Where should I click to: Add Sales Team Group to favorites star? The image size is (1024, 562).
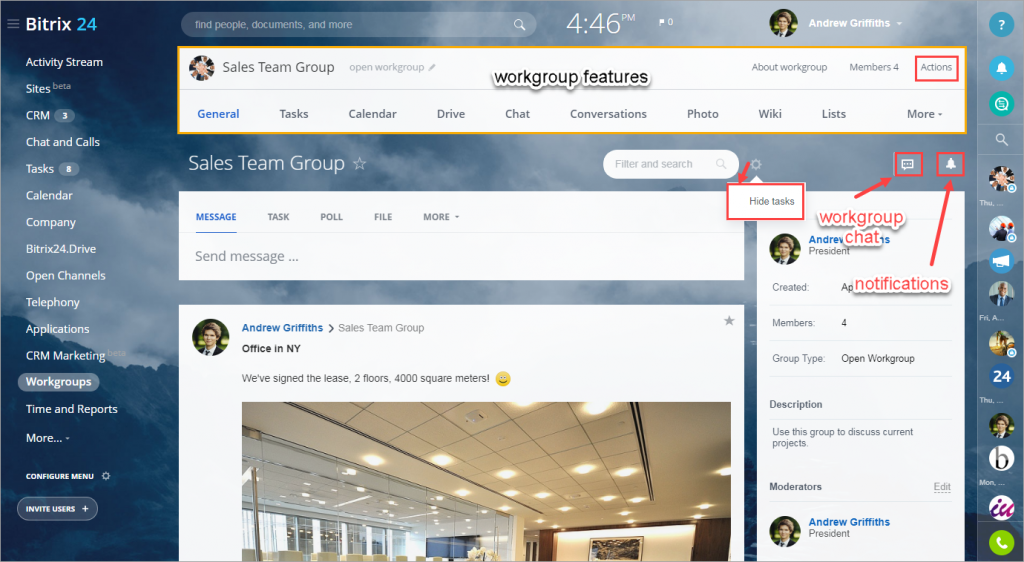pos(359,163)
